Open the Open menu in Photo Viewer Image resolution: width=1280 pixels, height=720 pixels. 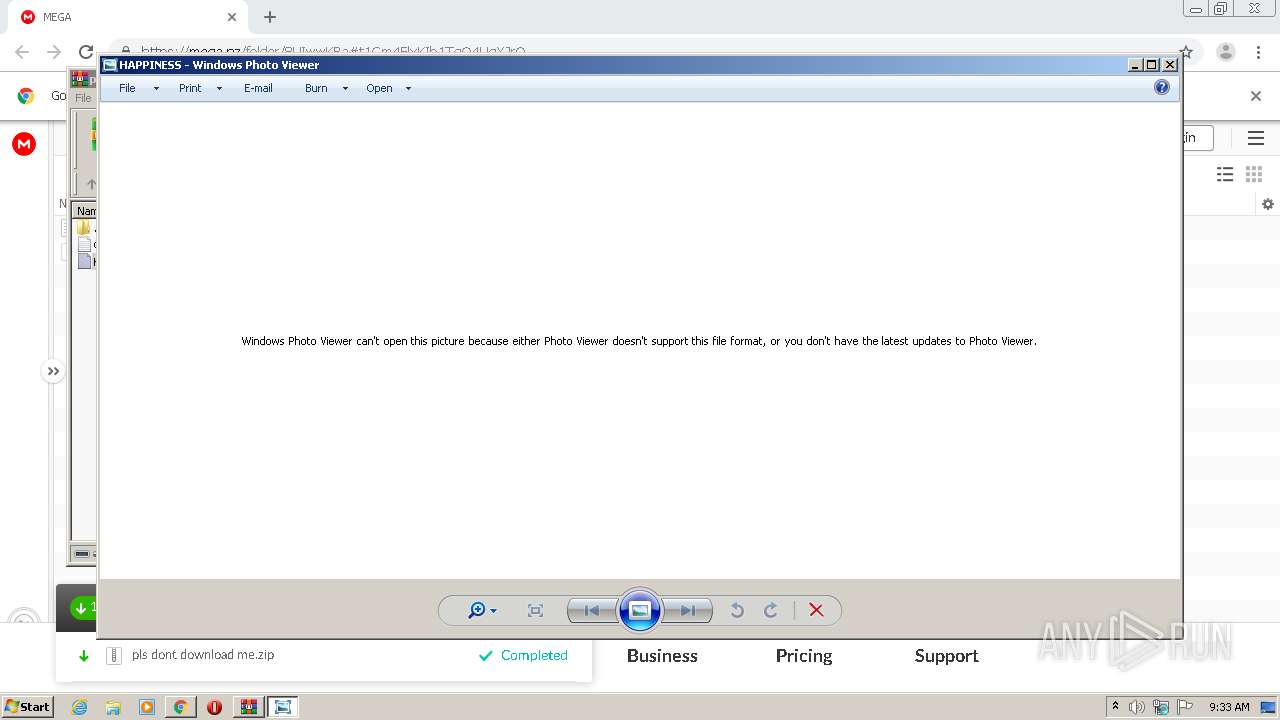tap(379, 88)
